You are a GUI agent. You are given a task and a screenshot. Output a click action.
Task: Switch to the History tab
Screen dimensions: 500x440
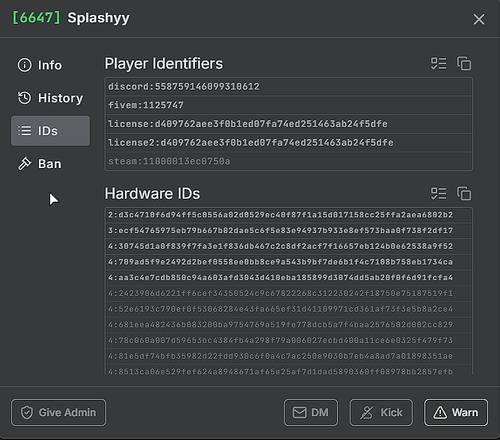pyautogui.click(x=50, y=98)
